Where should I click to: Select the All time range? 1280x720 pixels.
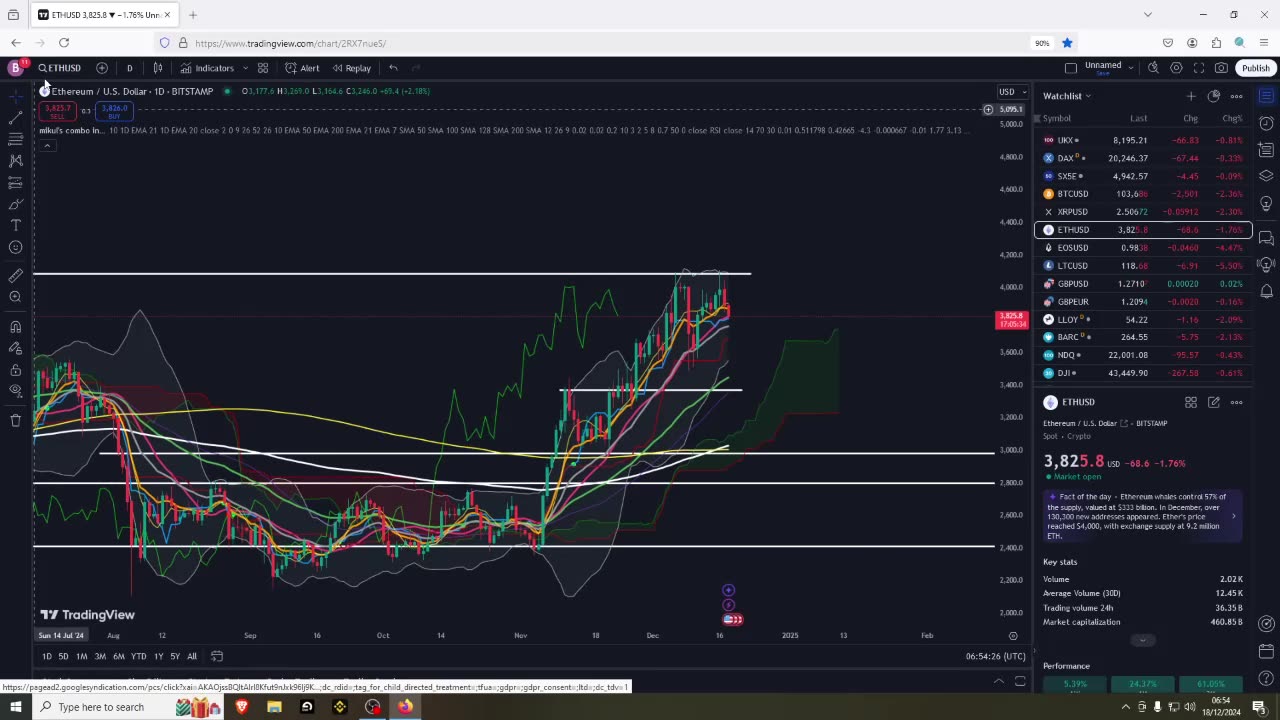click(192, 656)
